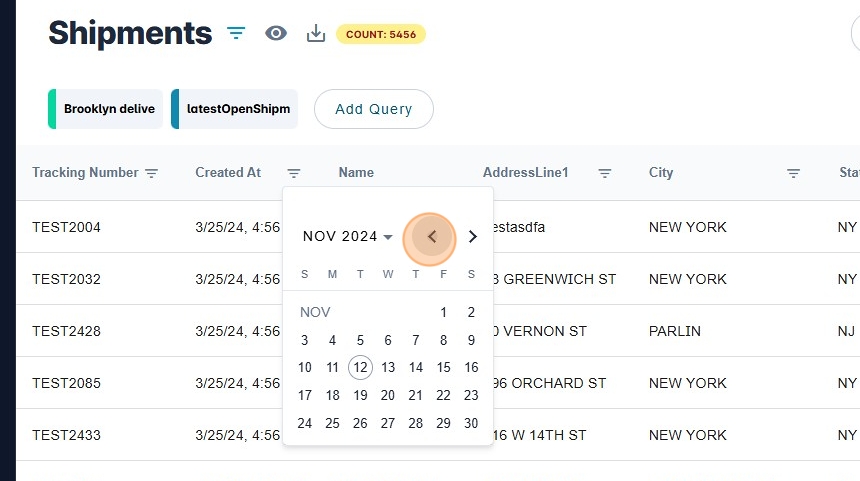Choose November 1 in the calendar

click(x=443, y=312)
